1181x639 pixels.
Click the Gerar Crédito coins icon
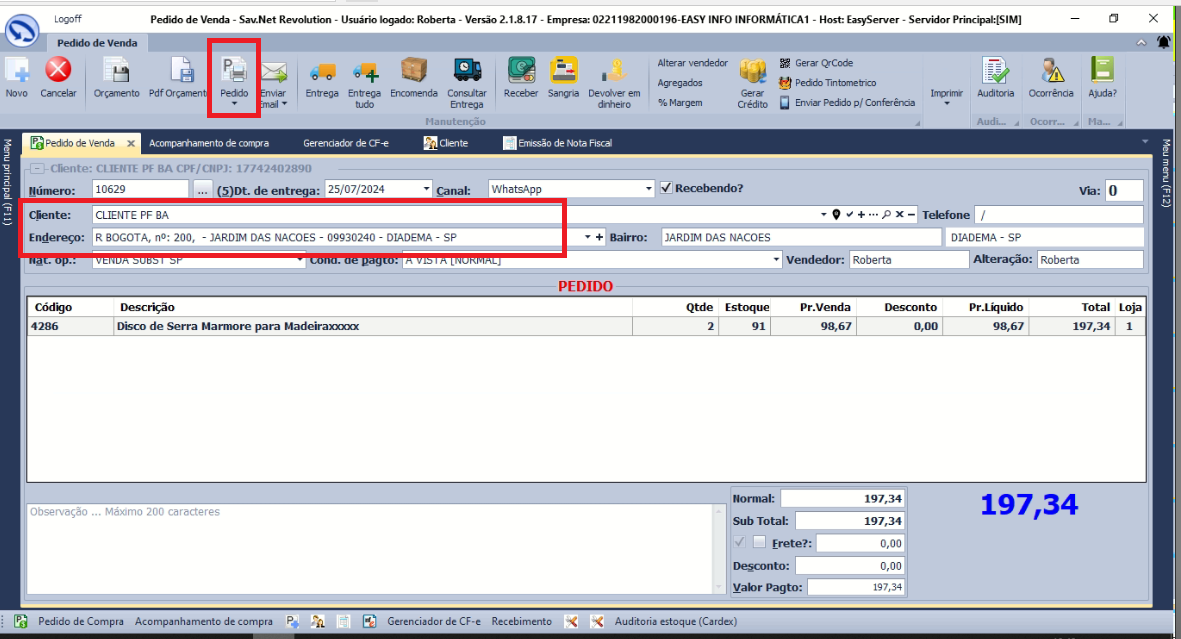pyautogui.click(x=752, y=72)
